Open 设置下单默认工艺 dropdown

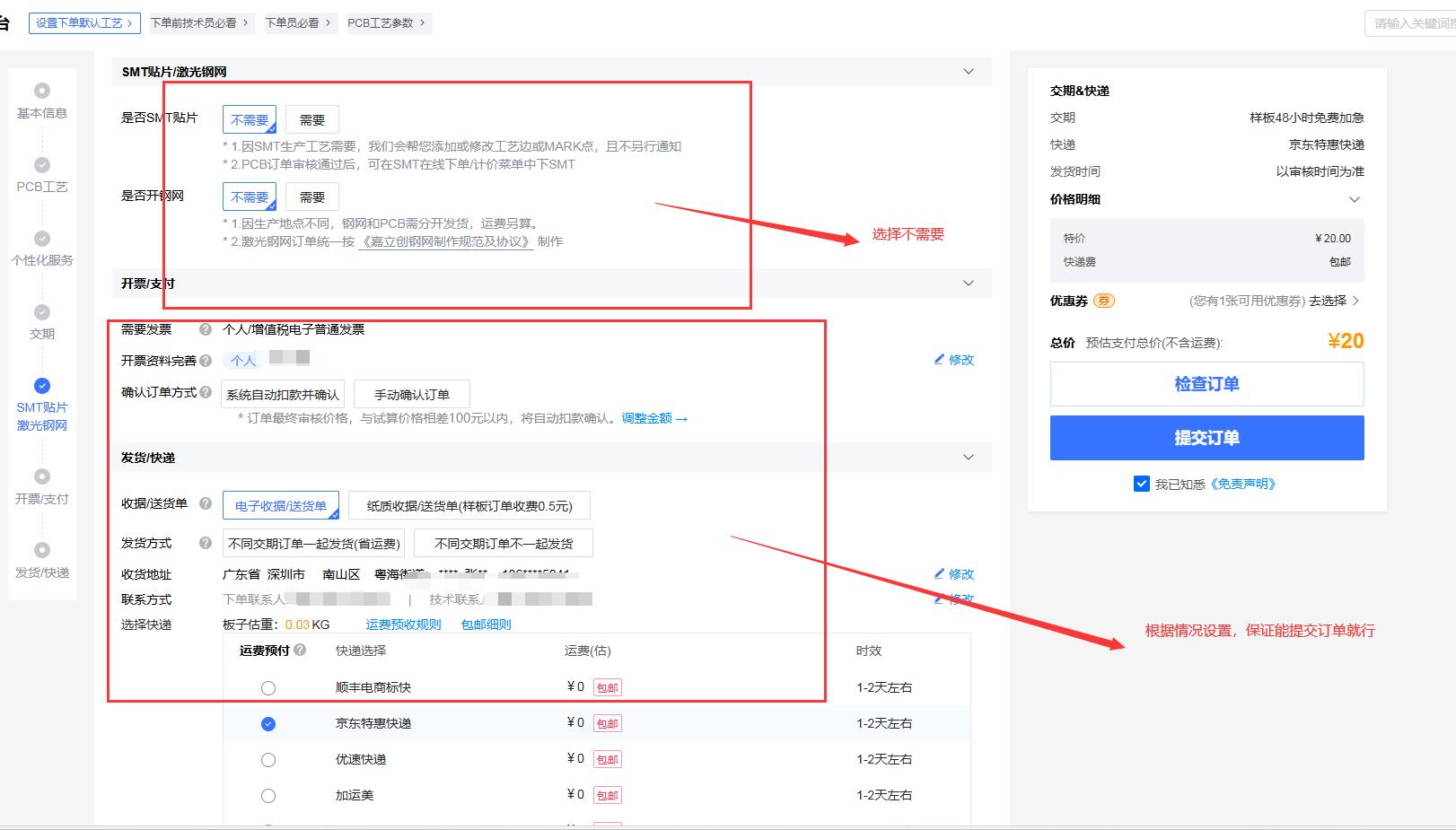(85, 22)
